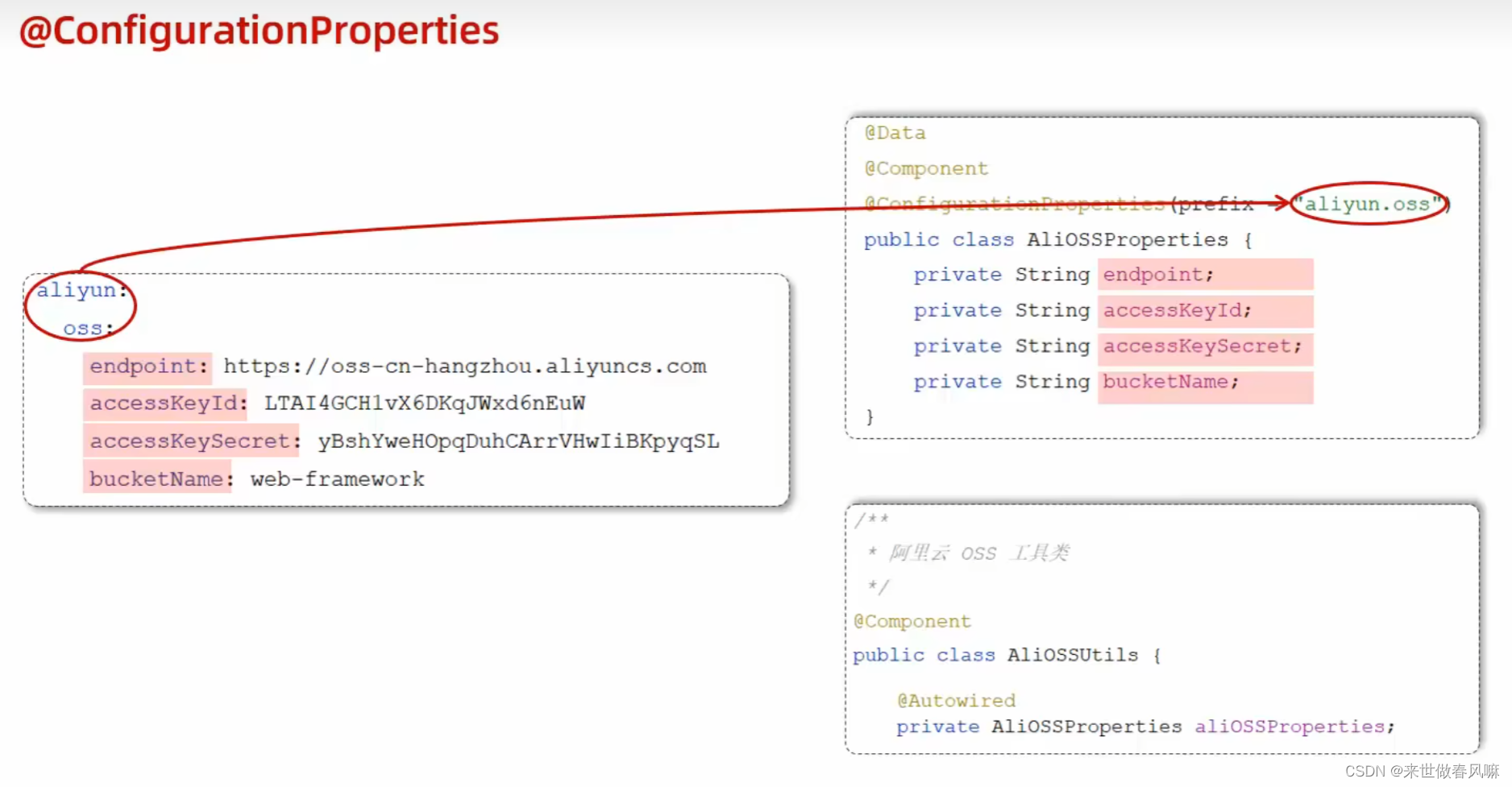Click the endpoint URL https://oss-cn-hangzhou.aliyuncs.com
The width and height of the screenshot is (1512, 787).
coord(465,367)
